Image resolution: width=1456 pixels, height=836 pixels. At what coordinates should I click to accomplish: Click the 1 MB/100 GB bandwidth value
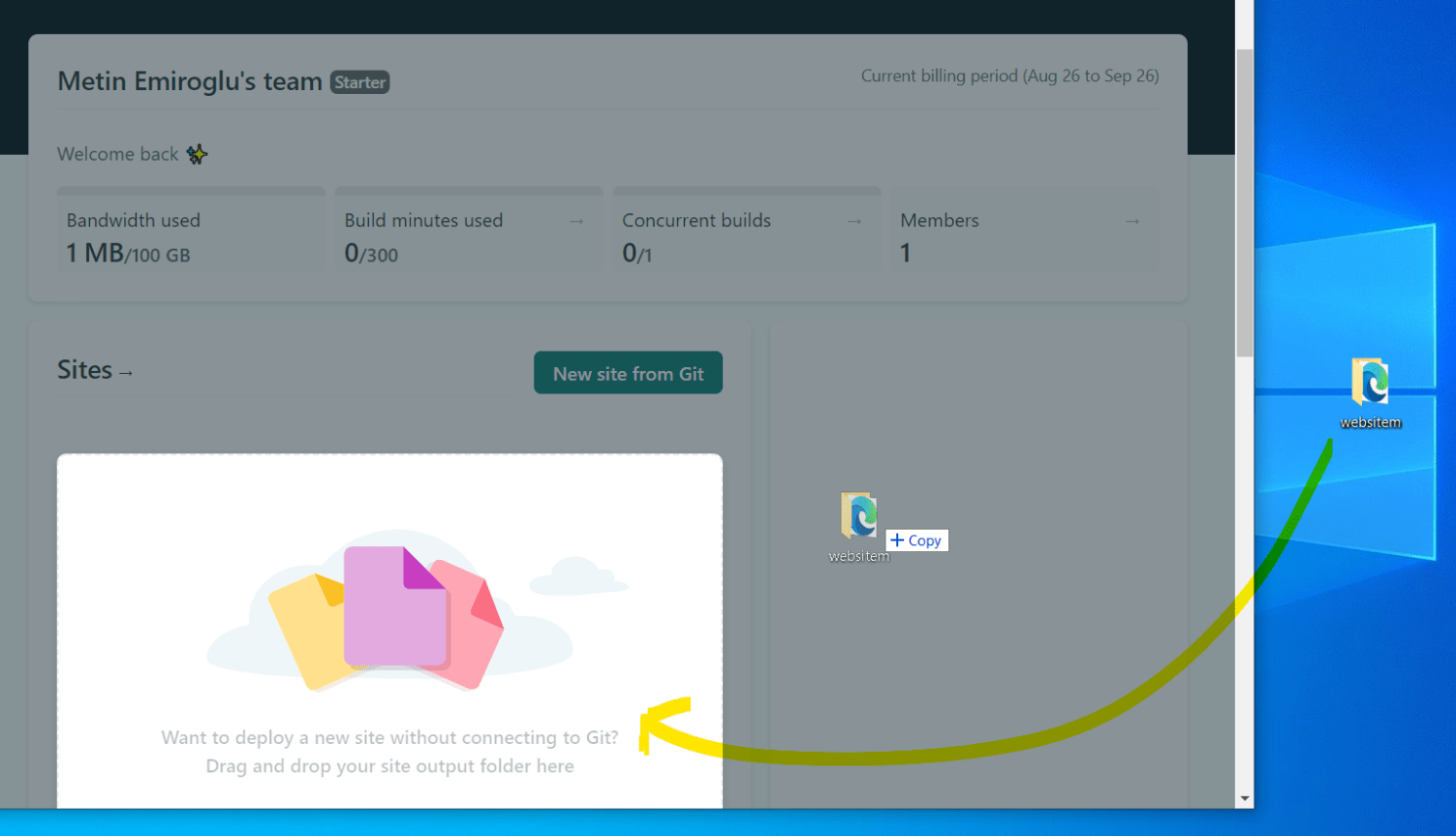point(128,254)
